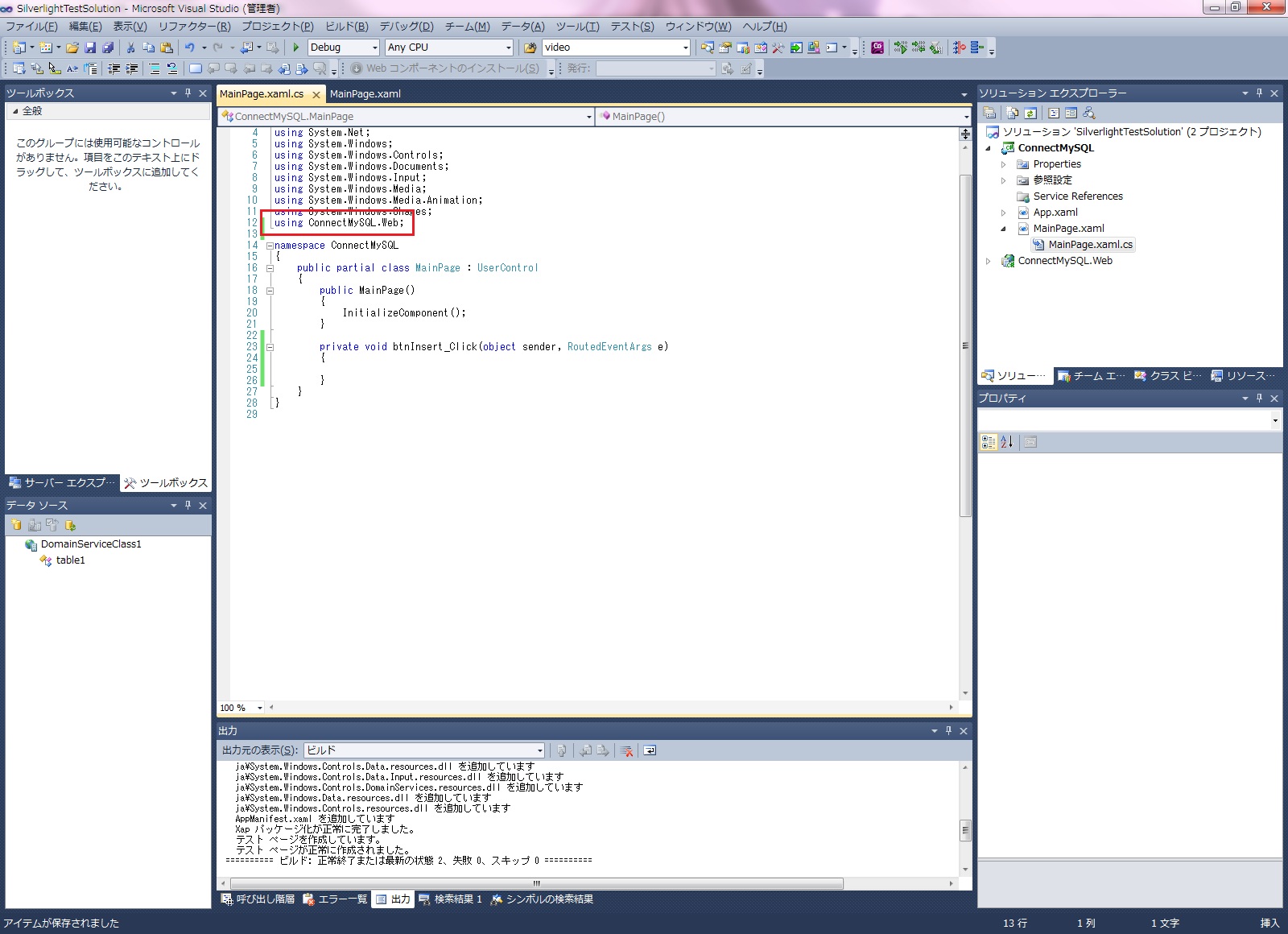Toggle Word Wrap icon in Output panel
Viewport: 1288px width, 934px height.
tap(650, 750)
